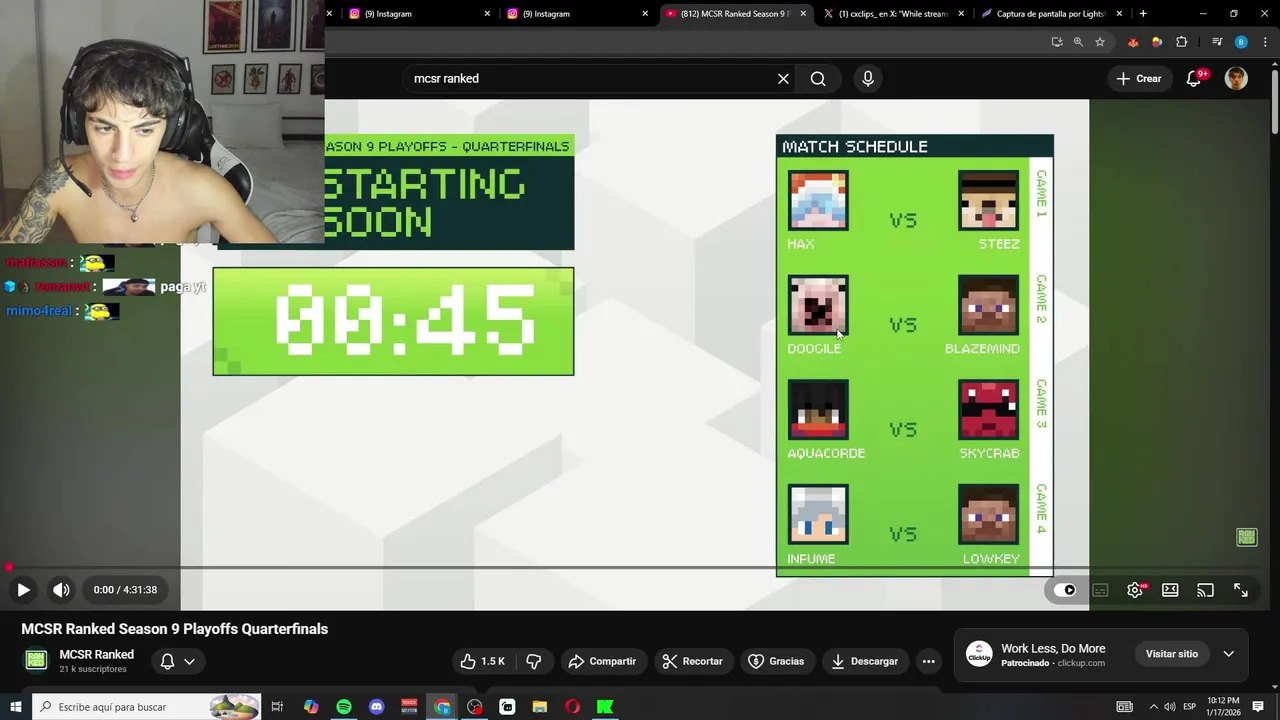Click Visitar sitio on the ClickUp ad
The height and width of the screenshot is (720, 1280).
1171,654
